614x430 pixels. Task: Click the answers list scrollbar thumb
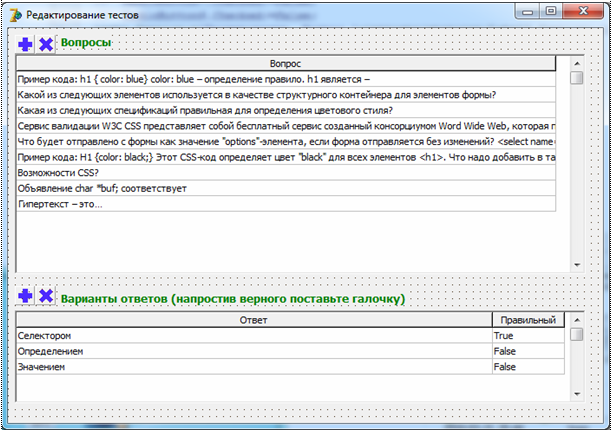(x=576, y=334)
